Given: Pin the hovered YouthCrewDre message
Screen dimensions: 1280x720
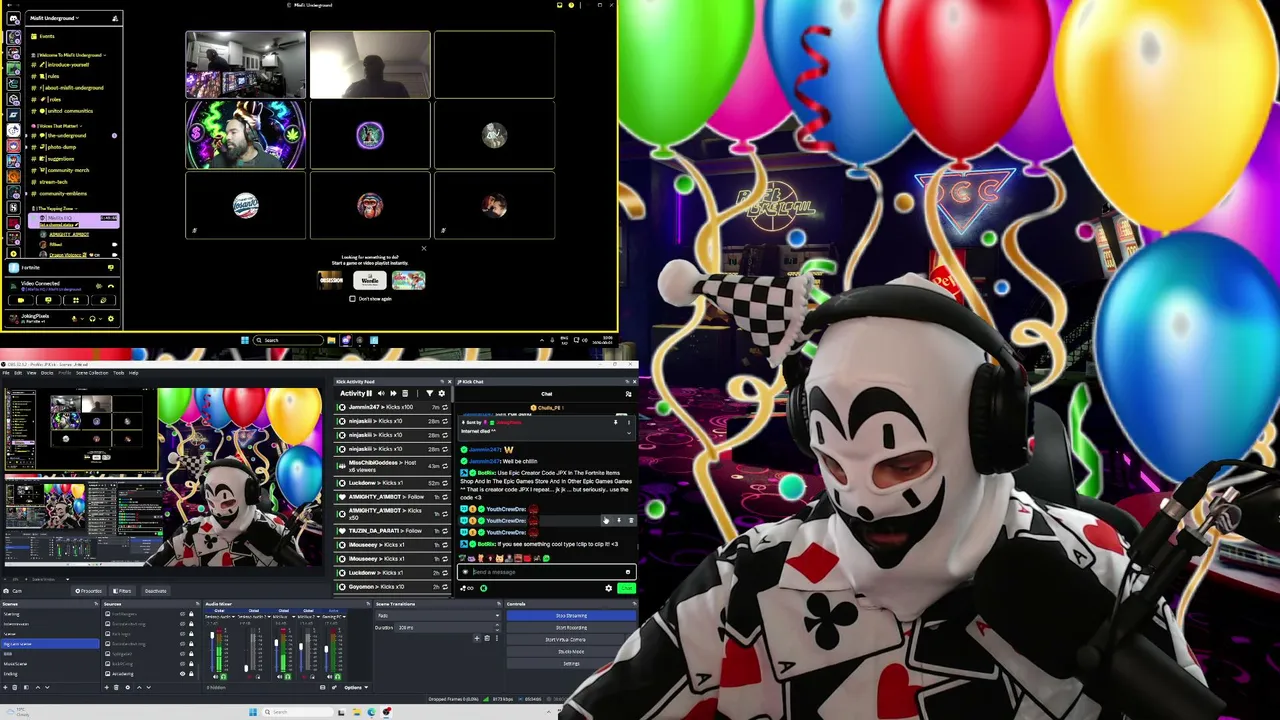Looking at the screenshot, I should pos(619,520).
